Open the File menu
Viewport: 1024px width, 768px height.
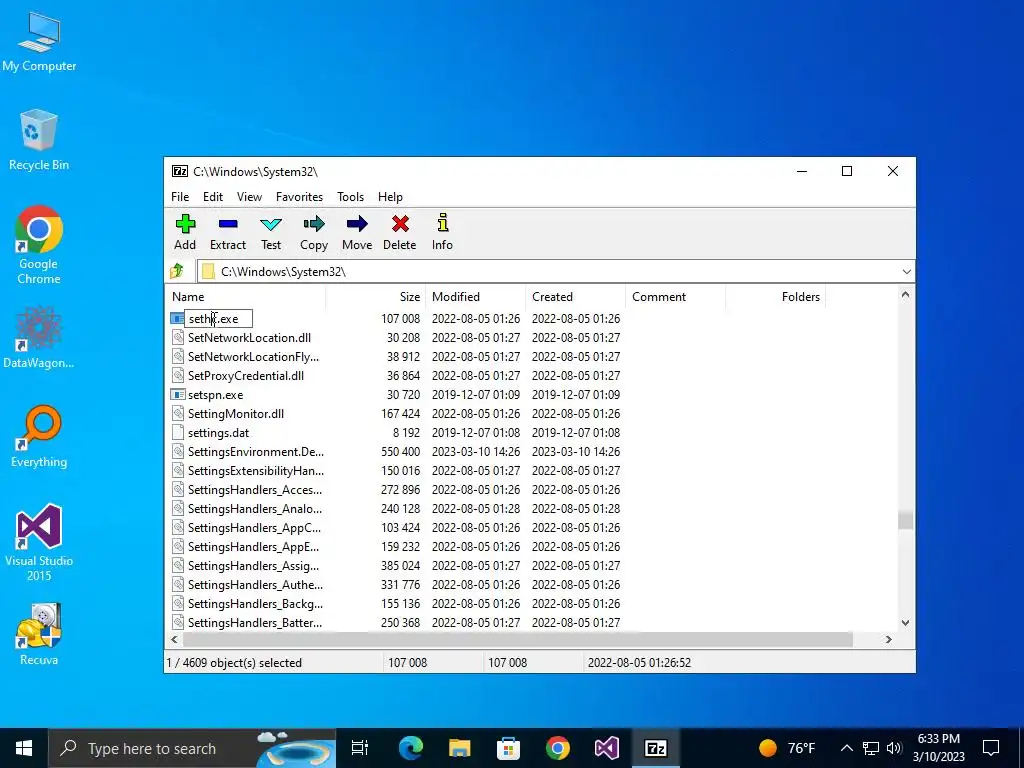coord(180,197)
